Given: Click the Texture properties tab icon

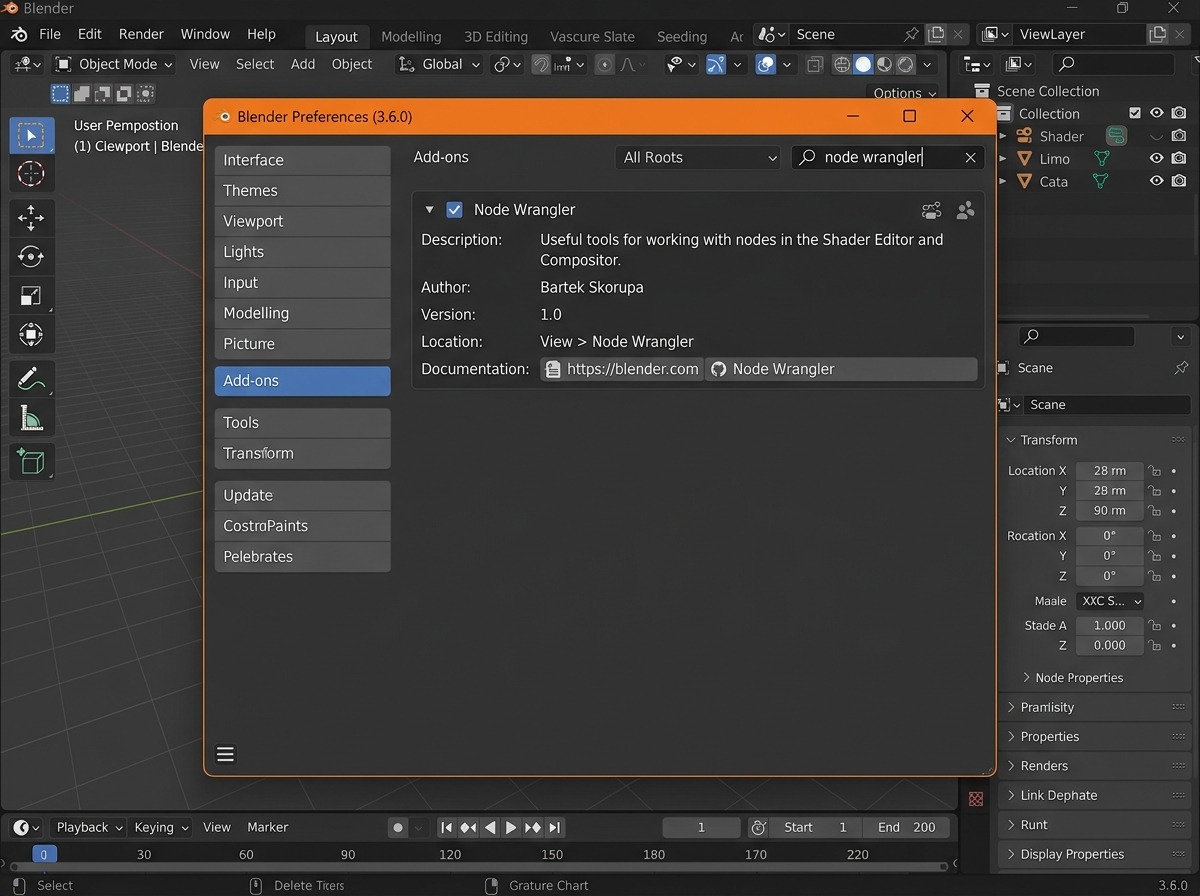Looking at the screenshot, I should point(976,798).
